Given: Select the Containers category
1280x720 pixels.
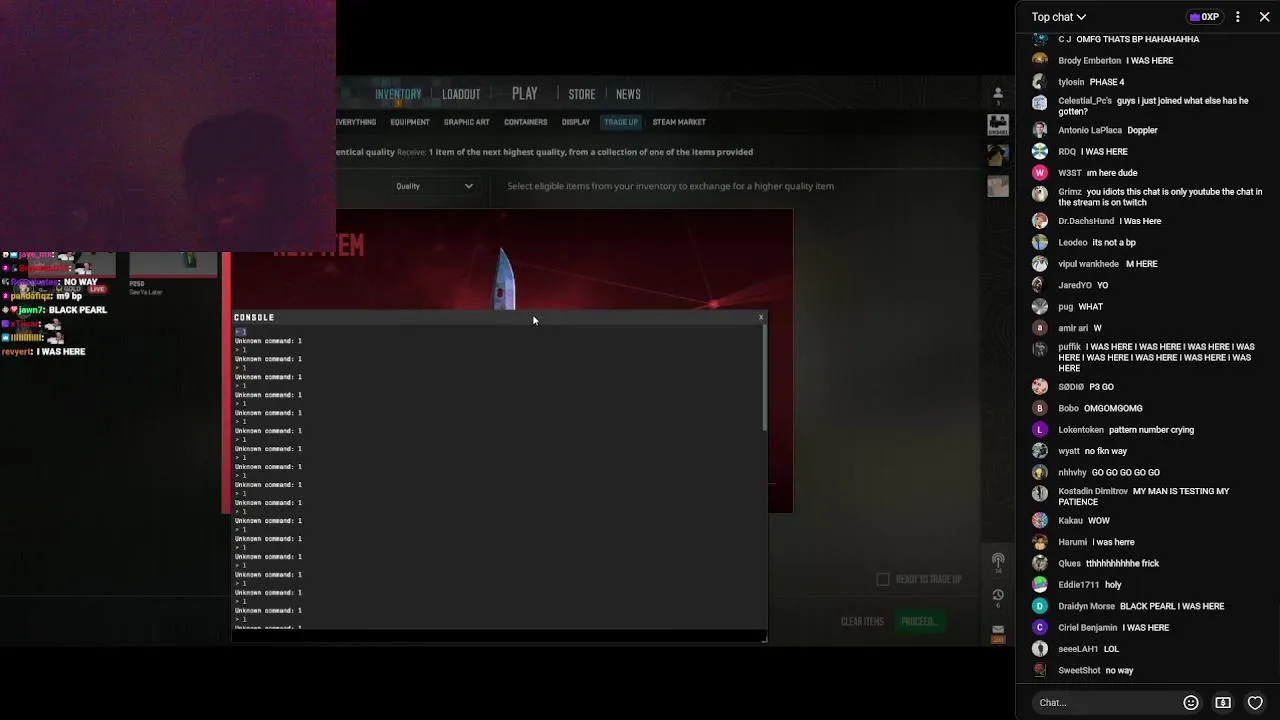Looking at the screenshot, I should (x=526, y=122).
